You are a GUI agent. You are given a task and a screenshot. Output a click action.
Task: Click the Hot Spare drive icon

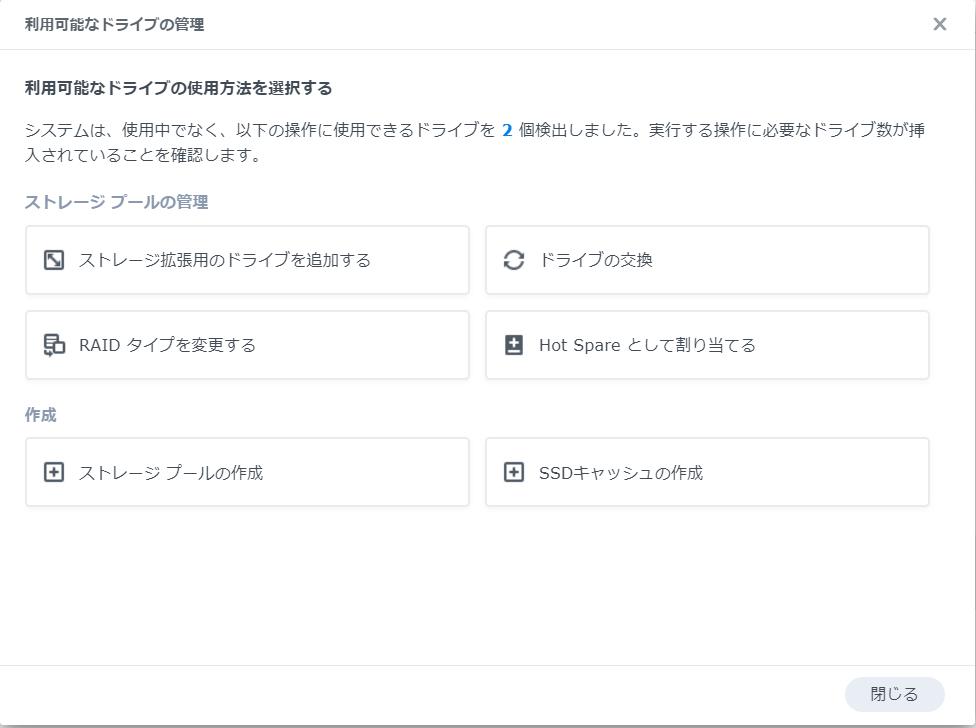coord(514,345)
